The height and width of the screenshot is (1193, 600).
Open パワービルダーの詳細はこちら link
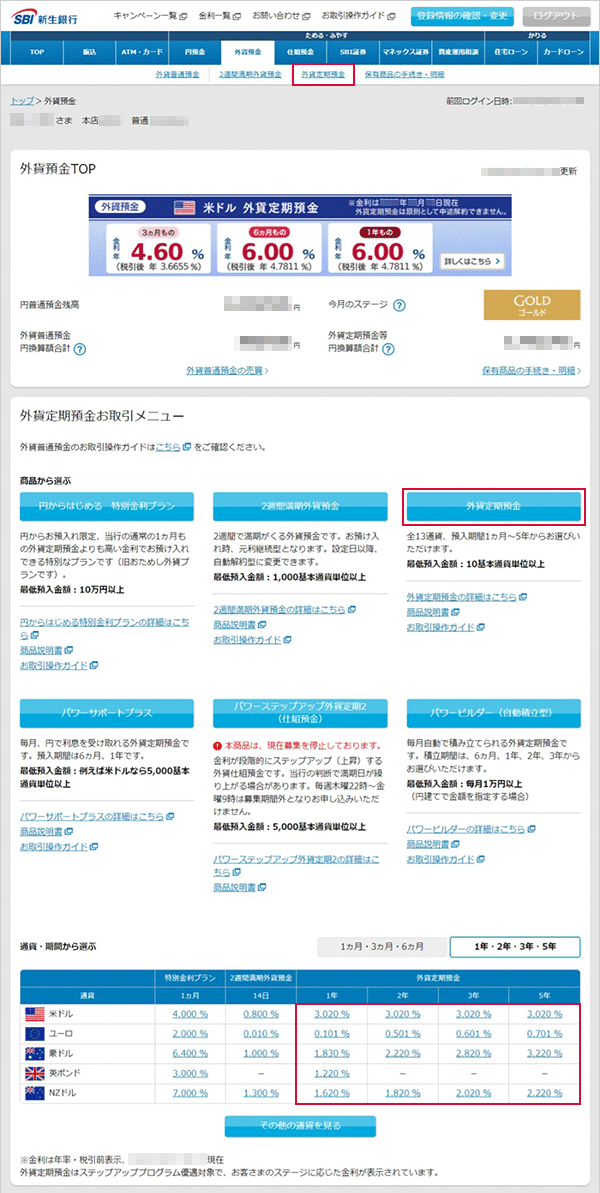[x=467, y=829]
